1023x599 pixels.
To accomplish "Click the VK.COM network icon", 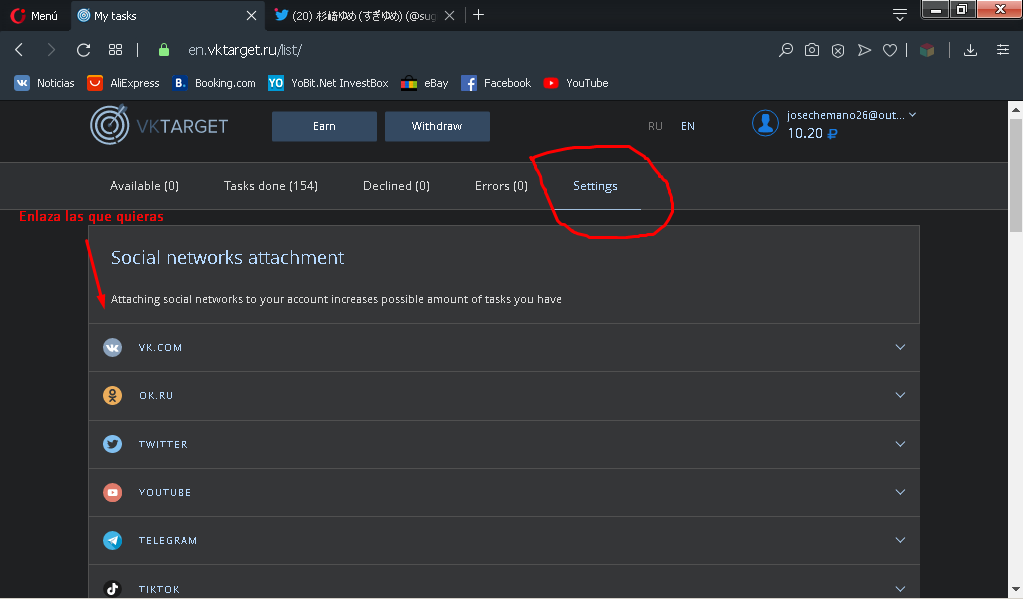I will click(112, 347).
